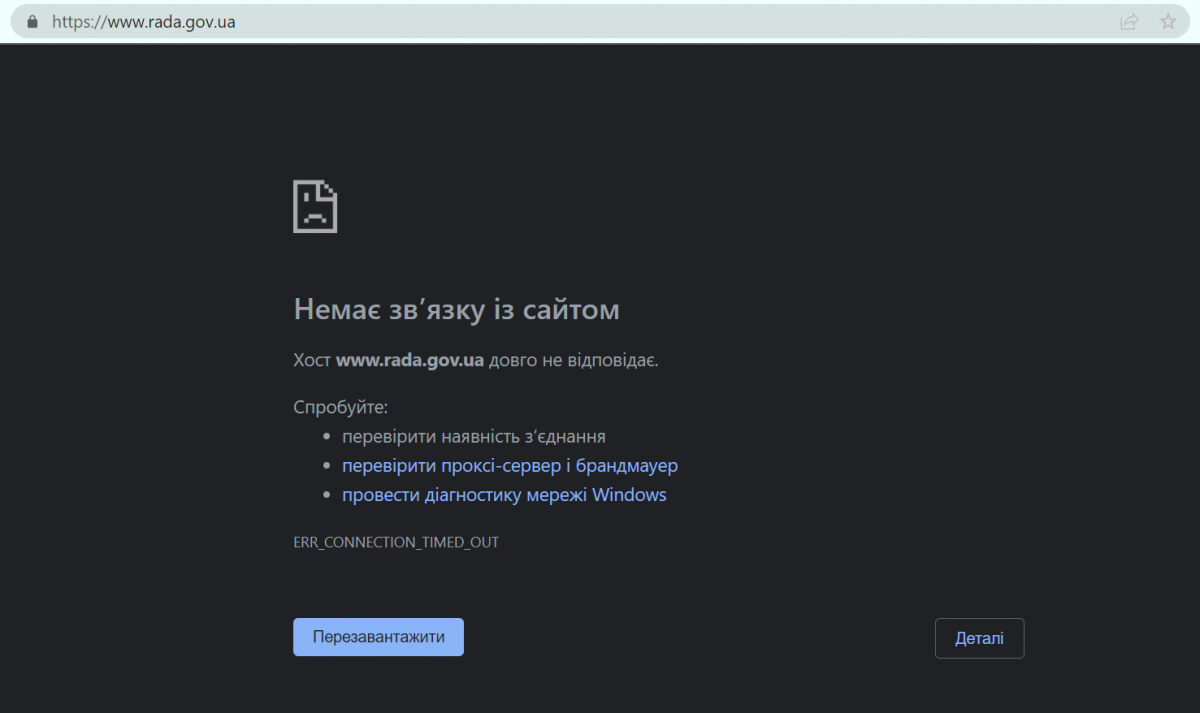Click the ERR_CONNECTION_TIMED_OUT error code
Screen dimensions: 1200x713
(x=396, y=542)
